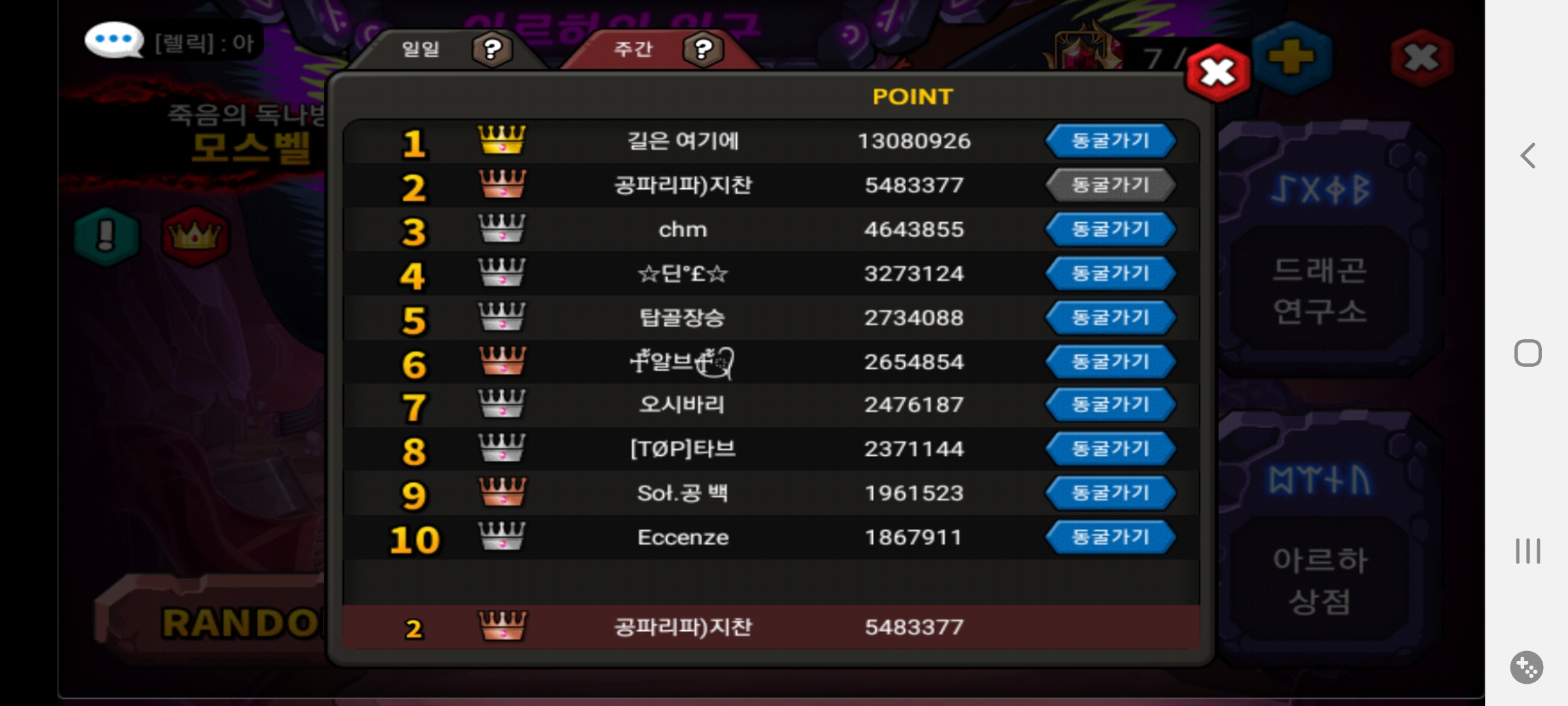Tap the help icon beside 주간 tab
Screen dimensions: 1568x706
point(703,49)
